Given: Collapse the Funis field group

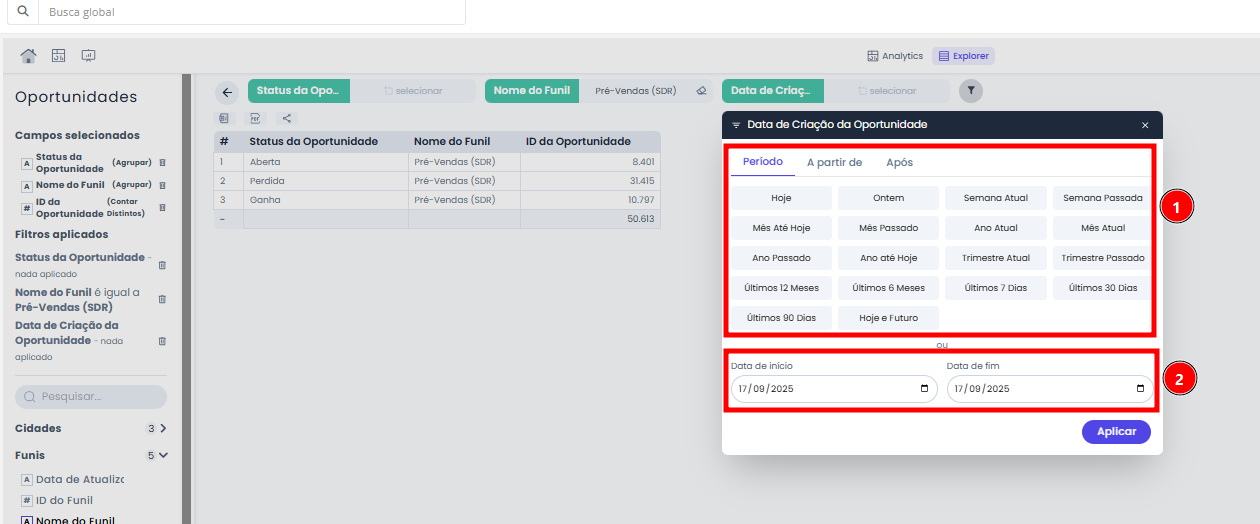Looking at the screenshot, I should [163, 455].
